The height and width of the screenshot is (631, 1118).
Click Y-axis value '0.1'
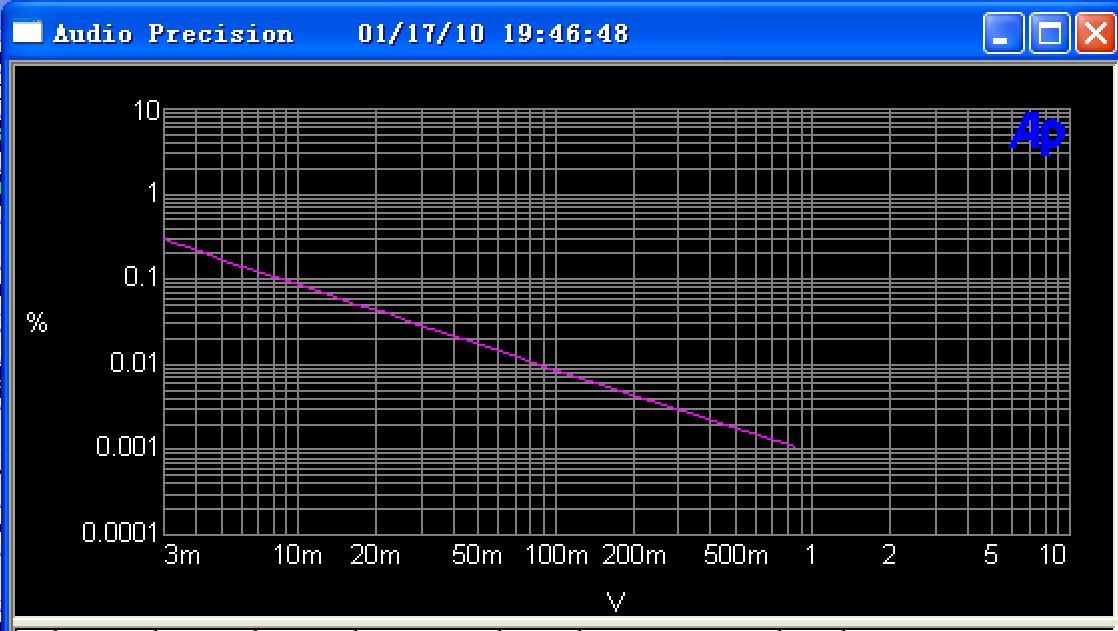click(140, 277)
